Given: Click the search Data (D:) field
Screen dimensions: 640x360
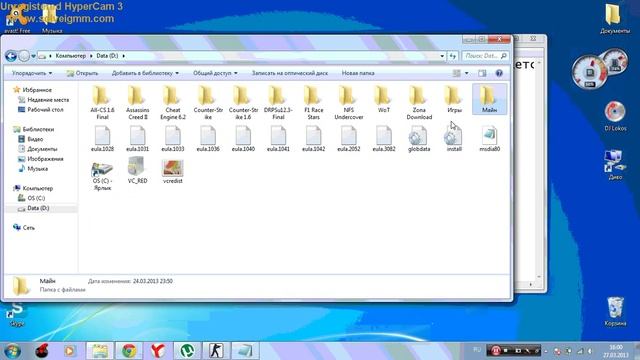Looking at the screenshot, I should click(484, 56).
